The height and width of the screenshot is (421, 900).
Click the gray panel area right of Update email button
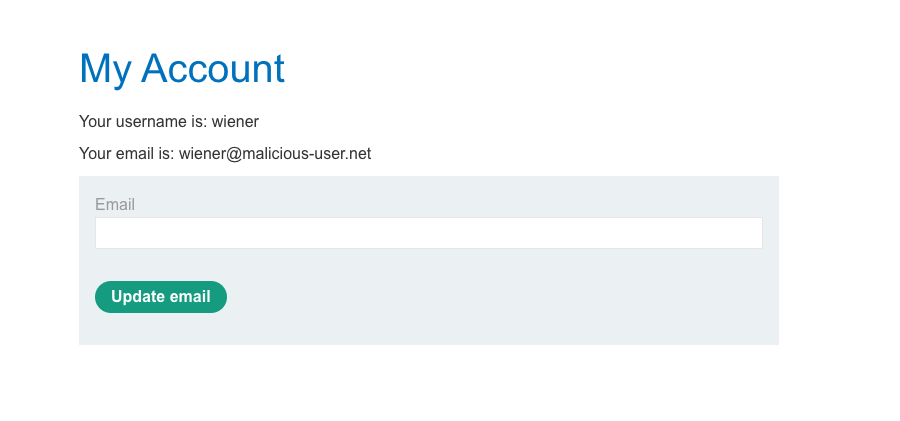coord(500,297)
